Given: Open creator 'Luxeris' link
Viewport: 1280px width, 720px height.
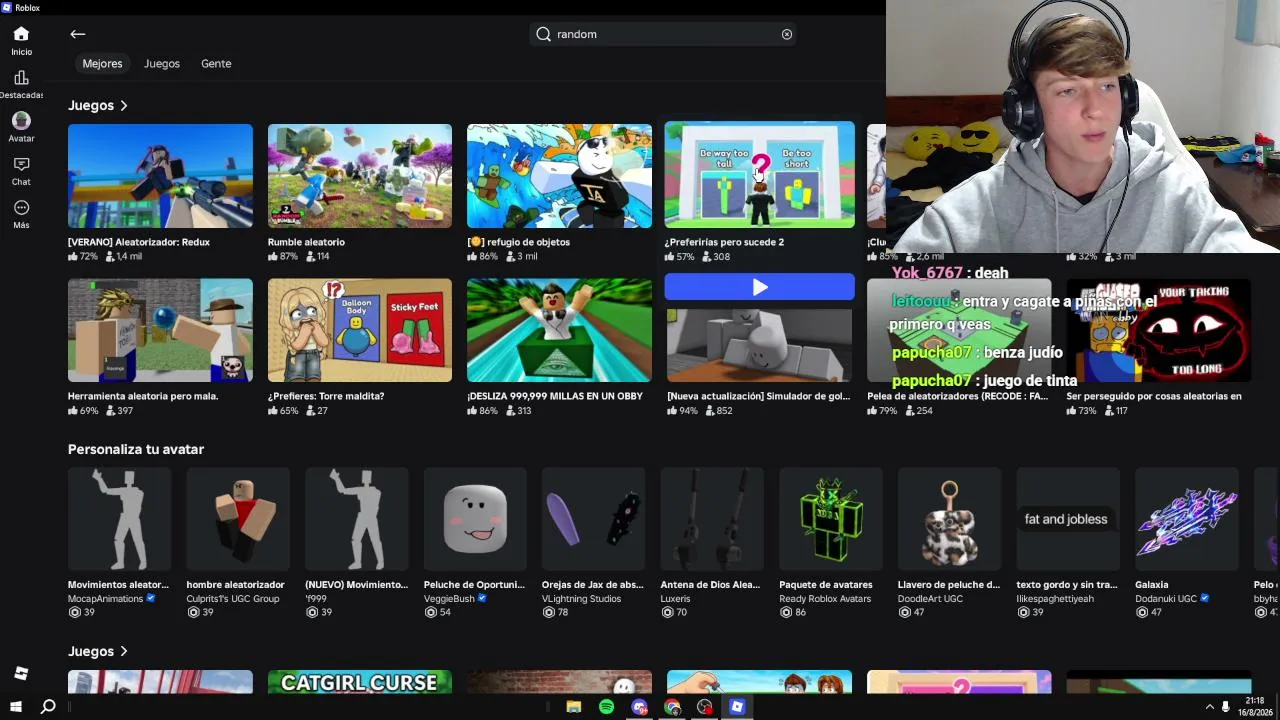Looking at the screenshot, I should (676, 599).
